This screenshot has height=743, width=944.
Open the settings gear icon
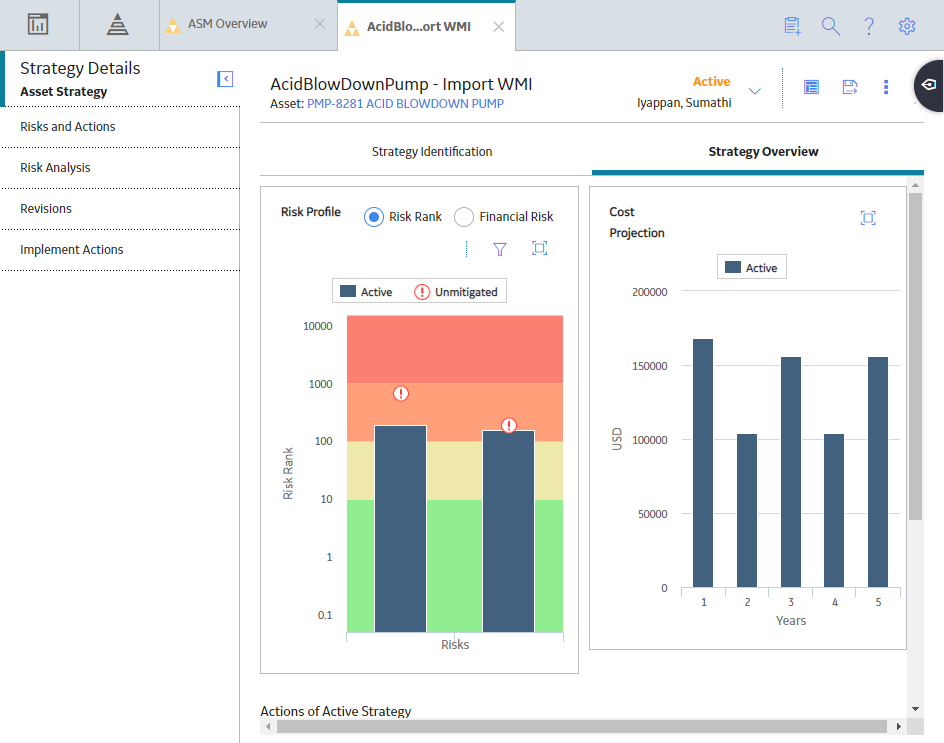pos(907,26)
